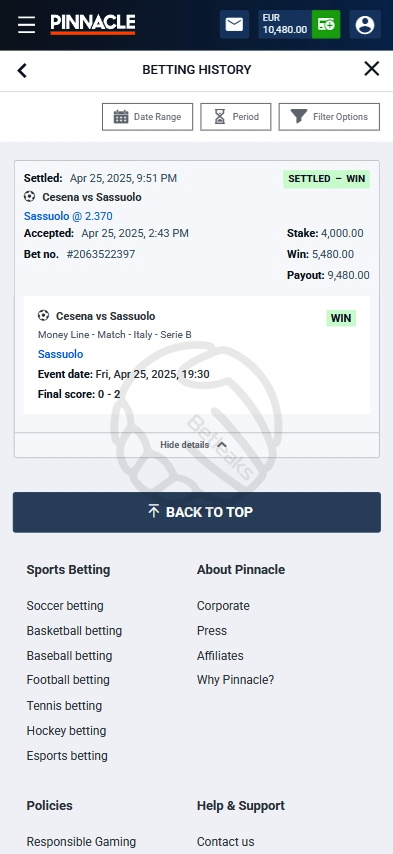Click the Pinnacle logo
Viewport: 393px width, 854px height.
[x=93, y=25]
